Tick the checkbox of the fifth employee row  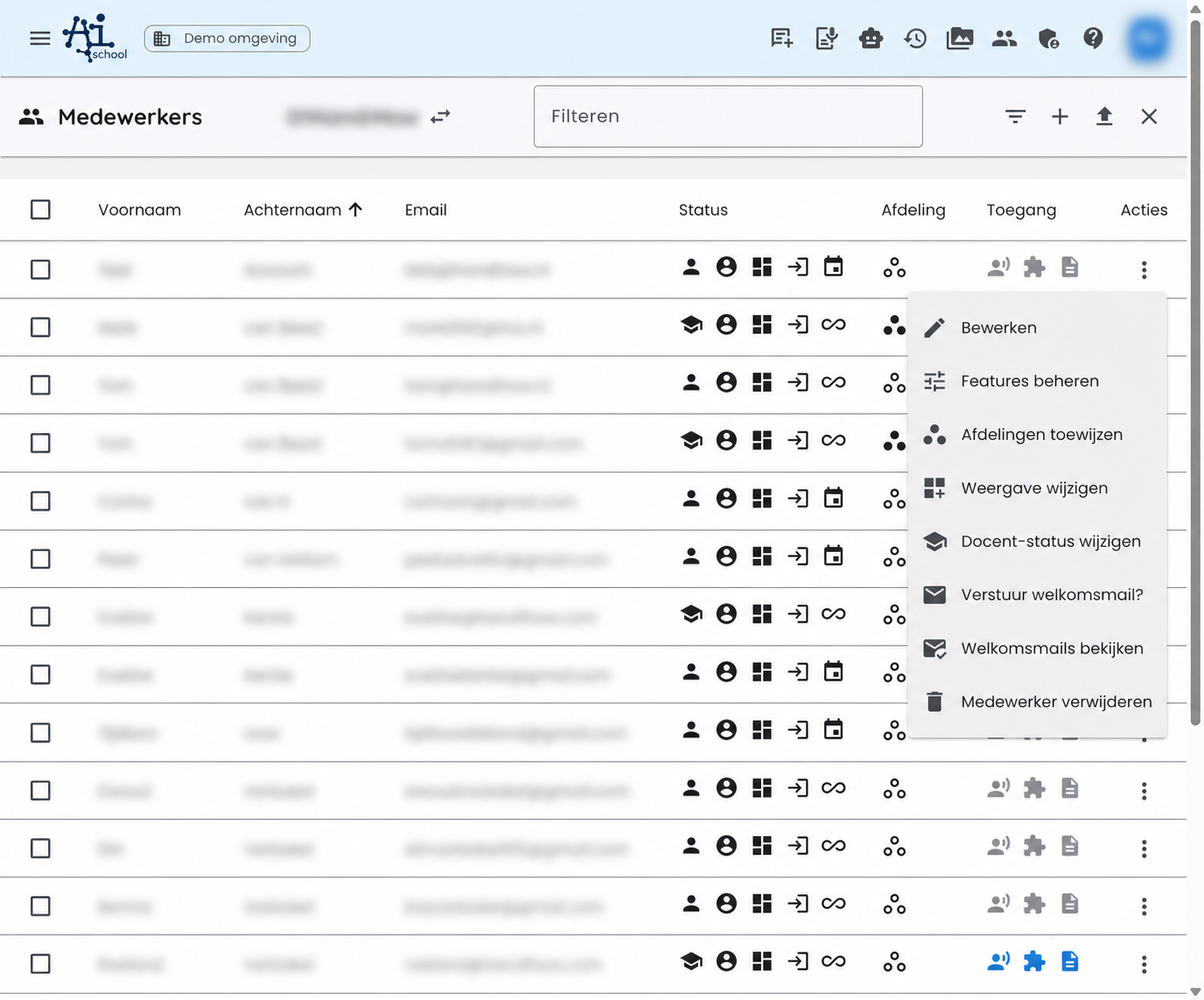(x=40, y=500)
